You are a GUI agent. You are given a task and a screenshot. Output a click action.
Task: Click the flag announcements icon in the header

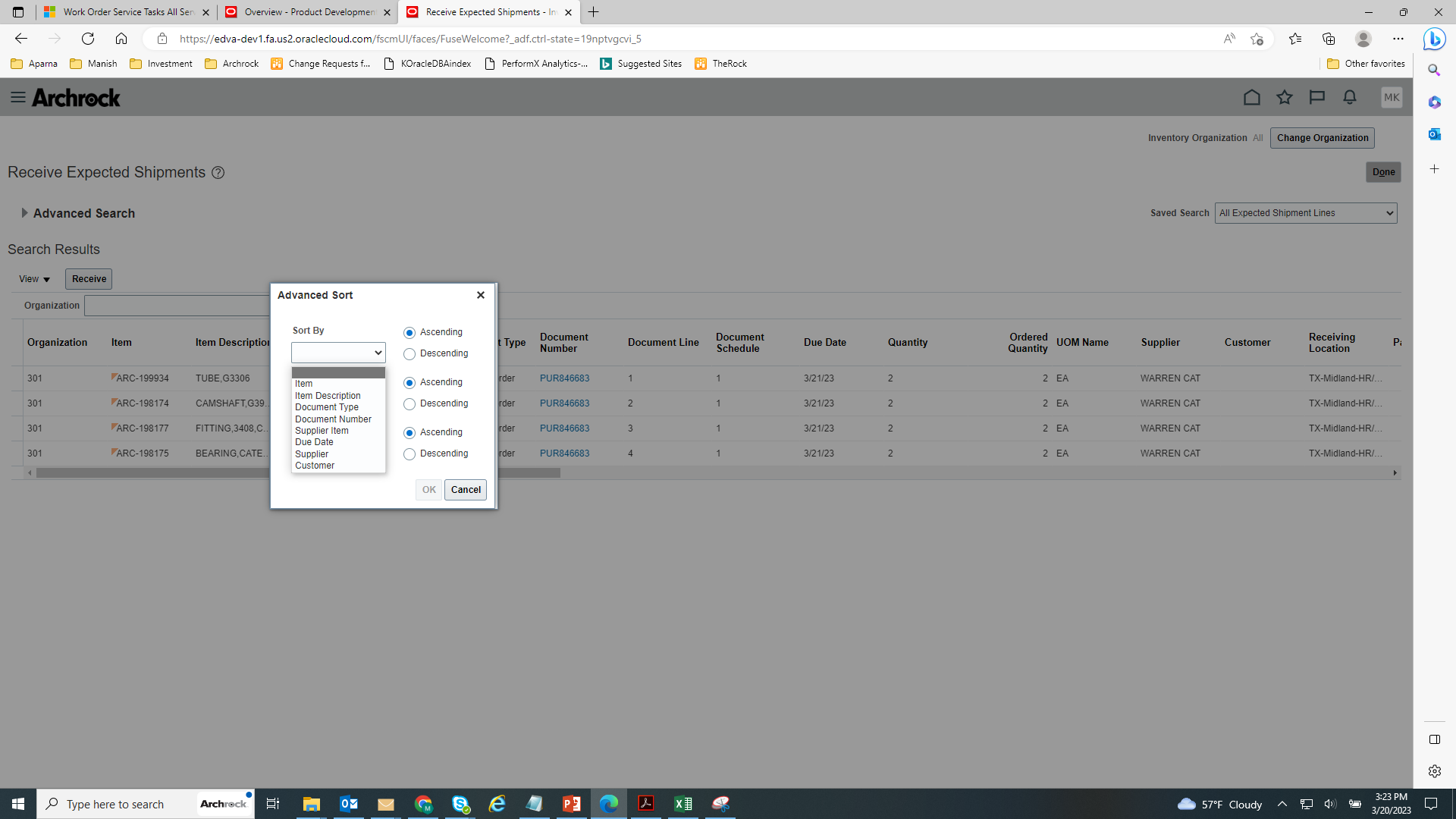click(1316, 97)
